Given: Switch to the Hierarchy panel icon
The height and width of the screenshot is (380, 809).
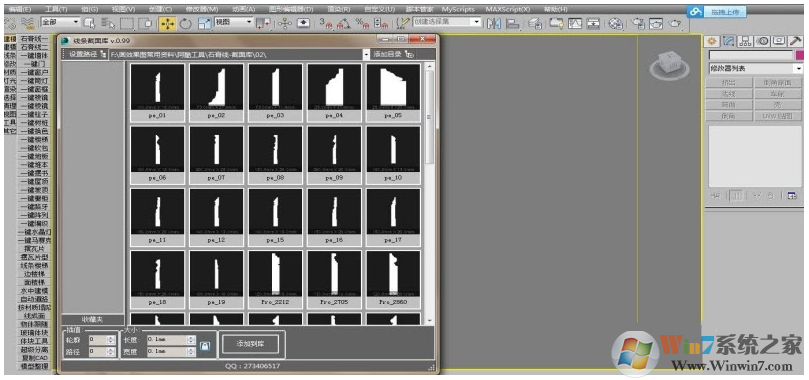Looking at the screenshot, I should (x=746, y=41).
